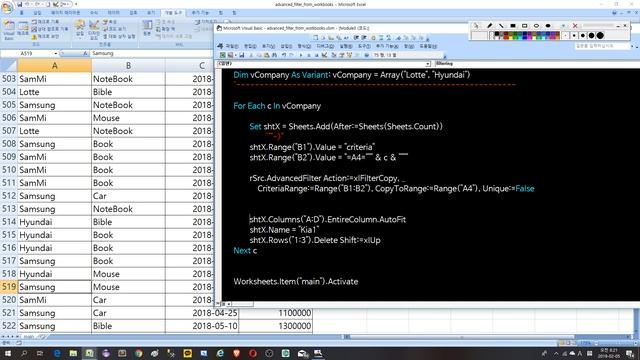Select the hollow rectangle drawing tool
This screenshot has width=640, height=360.
(x=524, y=26)
